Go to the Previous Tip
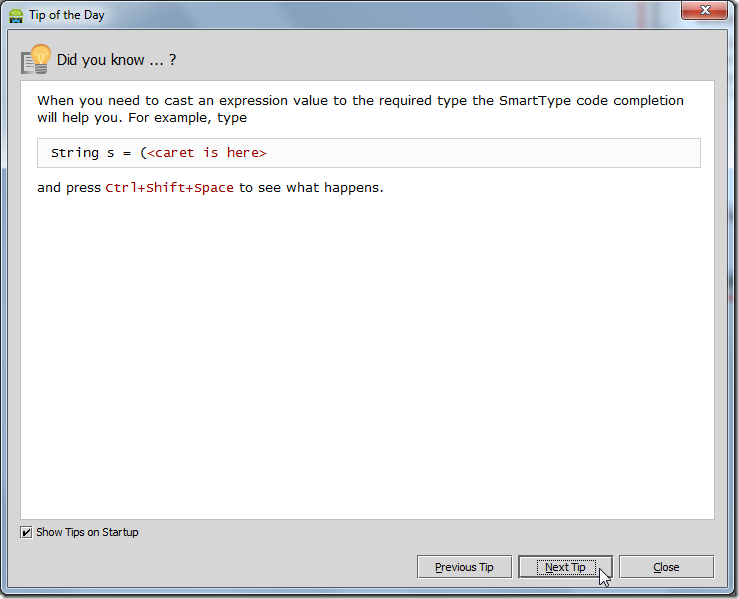Image resolution: width=739 pixels, height=599 pixels. pos(464,567)
